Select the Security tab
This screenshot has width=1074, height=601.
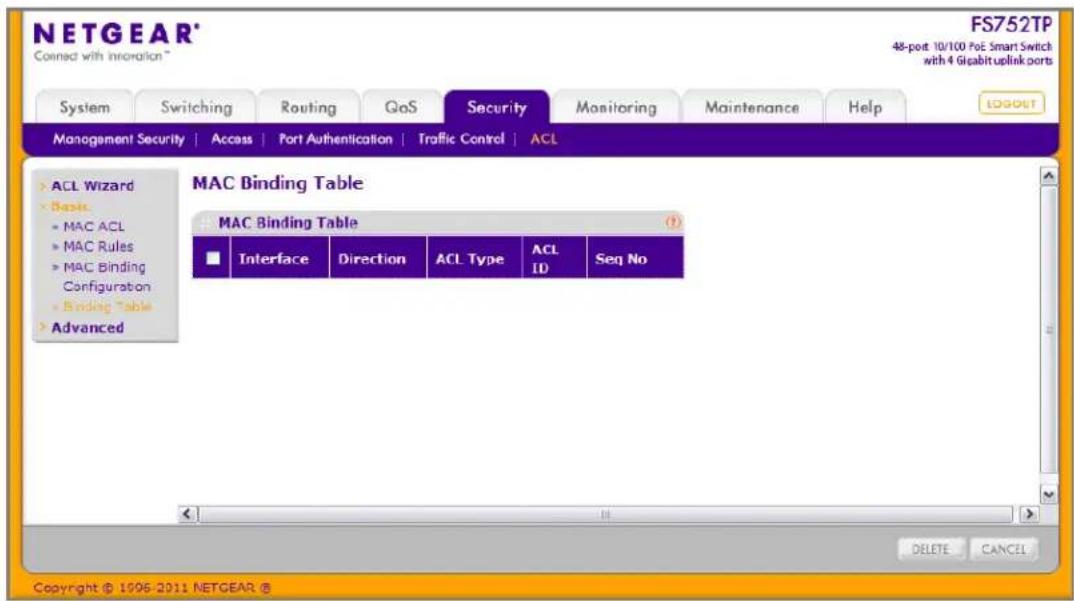[497, 108]
